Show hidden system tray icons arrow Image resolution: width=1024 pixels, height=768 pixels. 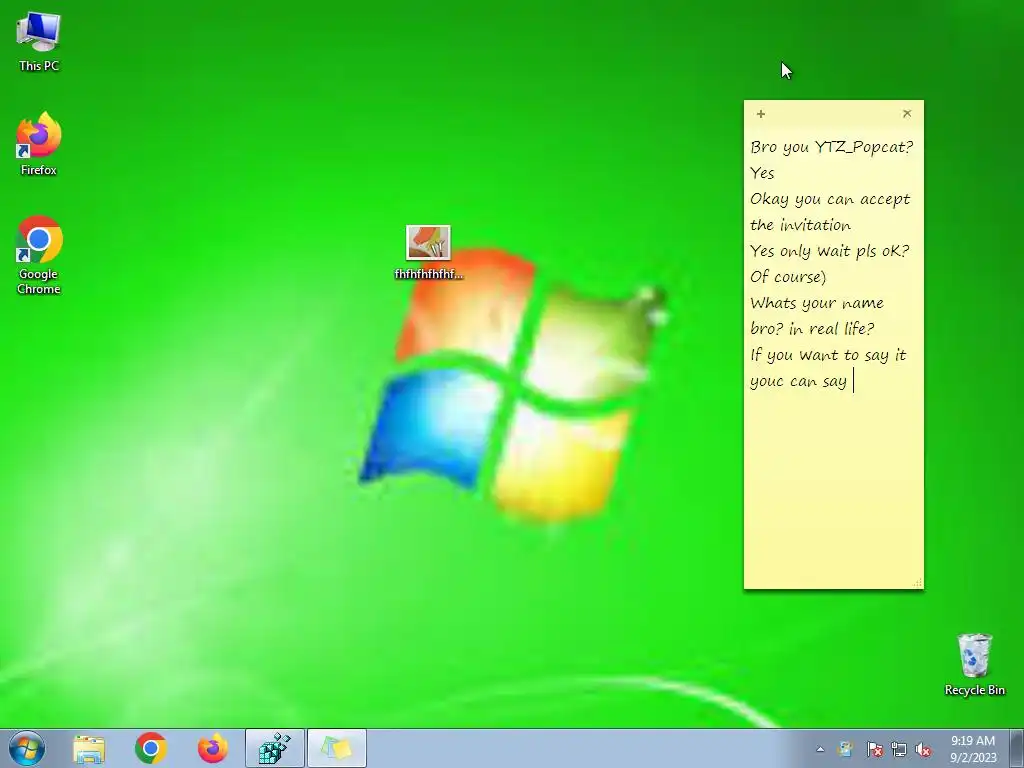(x=820, y=750)
